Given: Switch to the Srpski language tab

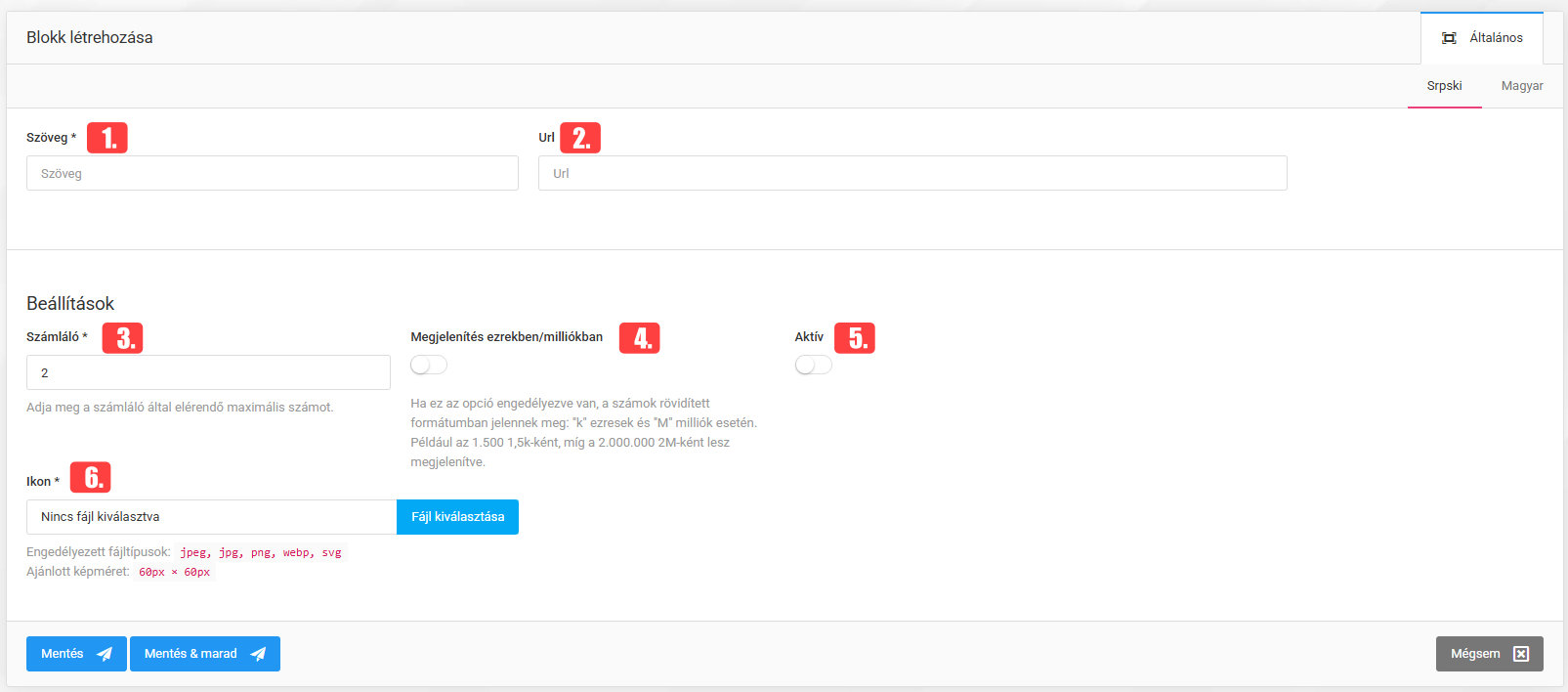Looking at the screenshot, I should 1444,86.
